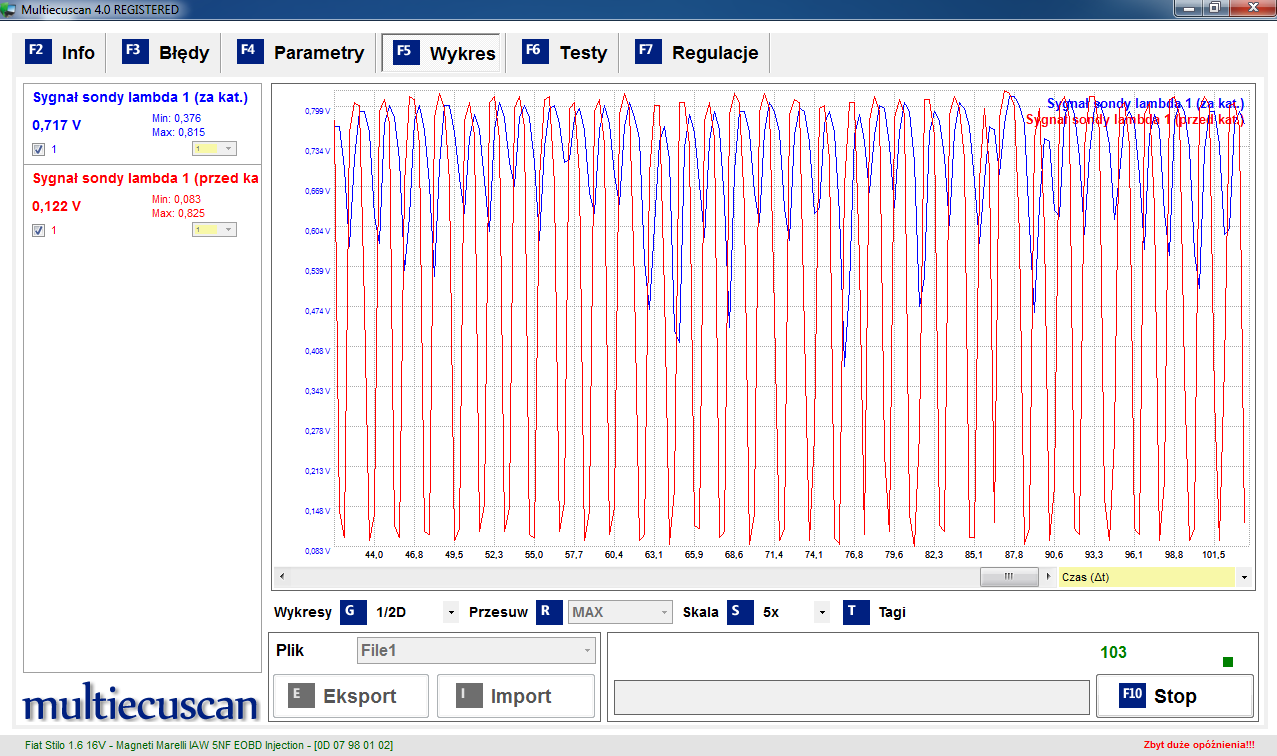Toggle the red lambda (przed kat.) checkbox
This screenshot has width=1277, height=756.
(x=38, y=230)
